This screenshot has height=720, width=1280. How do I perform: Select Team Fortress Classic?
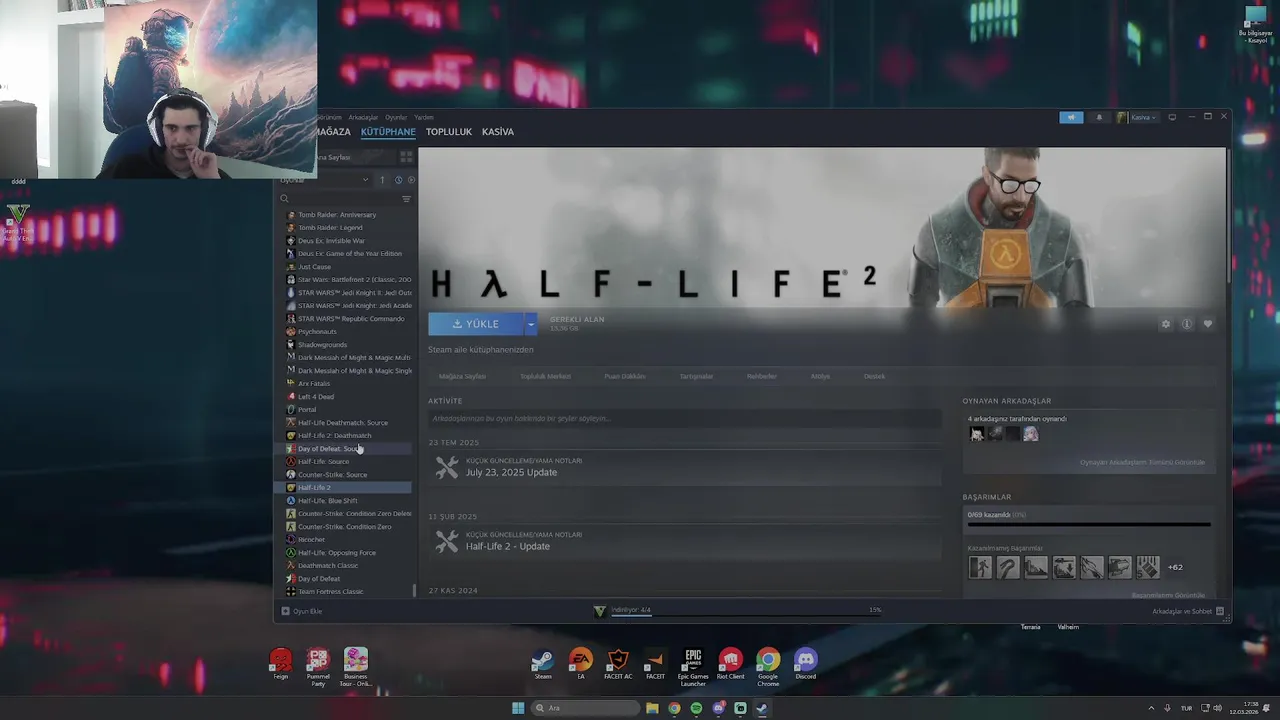330,592
